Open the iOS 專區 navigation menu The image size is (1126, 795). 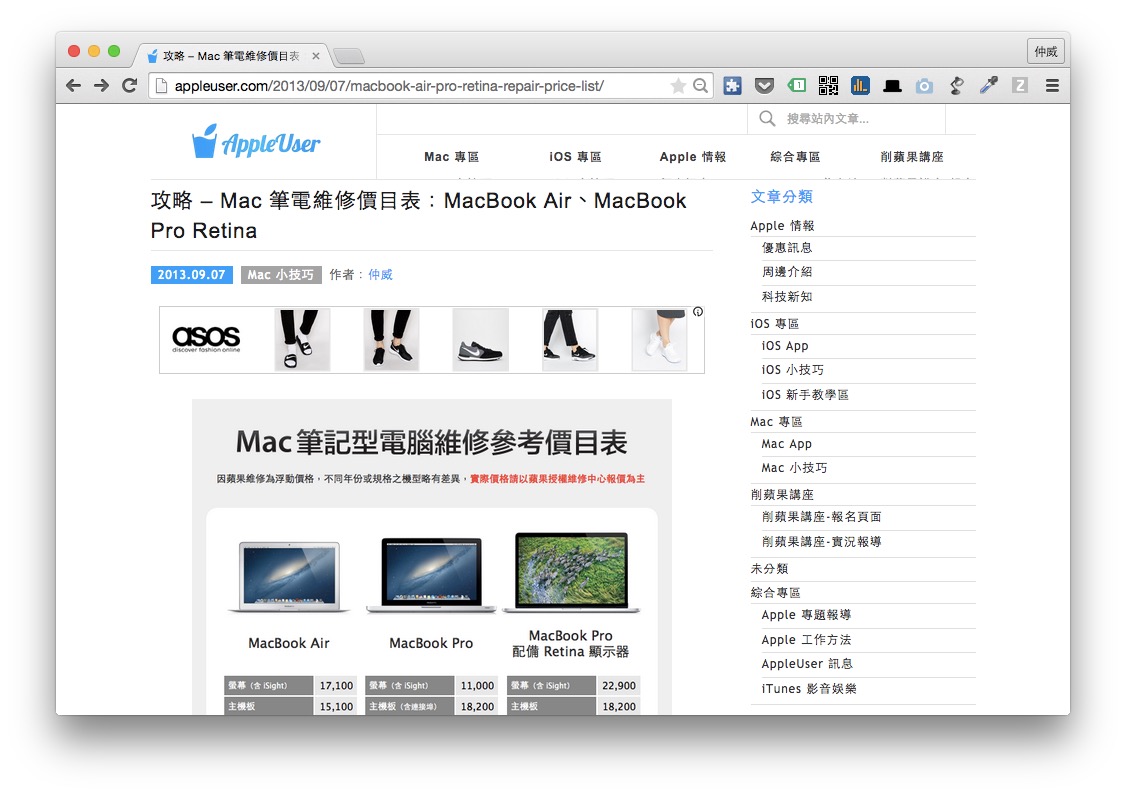575,157
